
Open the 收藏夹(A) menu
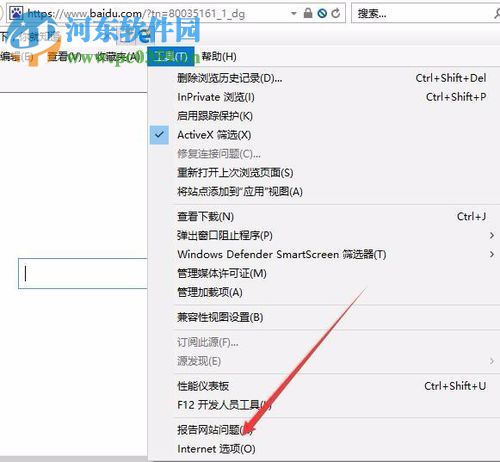(x=118, y=57)
